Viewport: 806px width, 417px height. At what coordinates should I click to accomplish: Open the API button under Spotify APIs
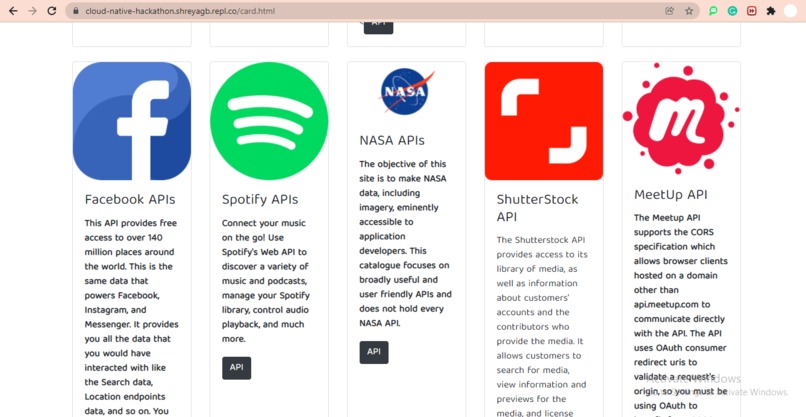pos(236,368)
